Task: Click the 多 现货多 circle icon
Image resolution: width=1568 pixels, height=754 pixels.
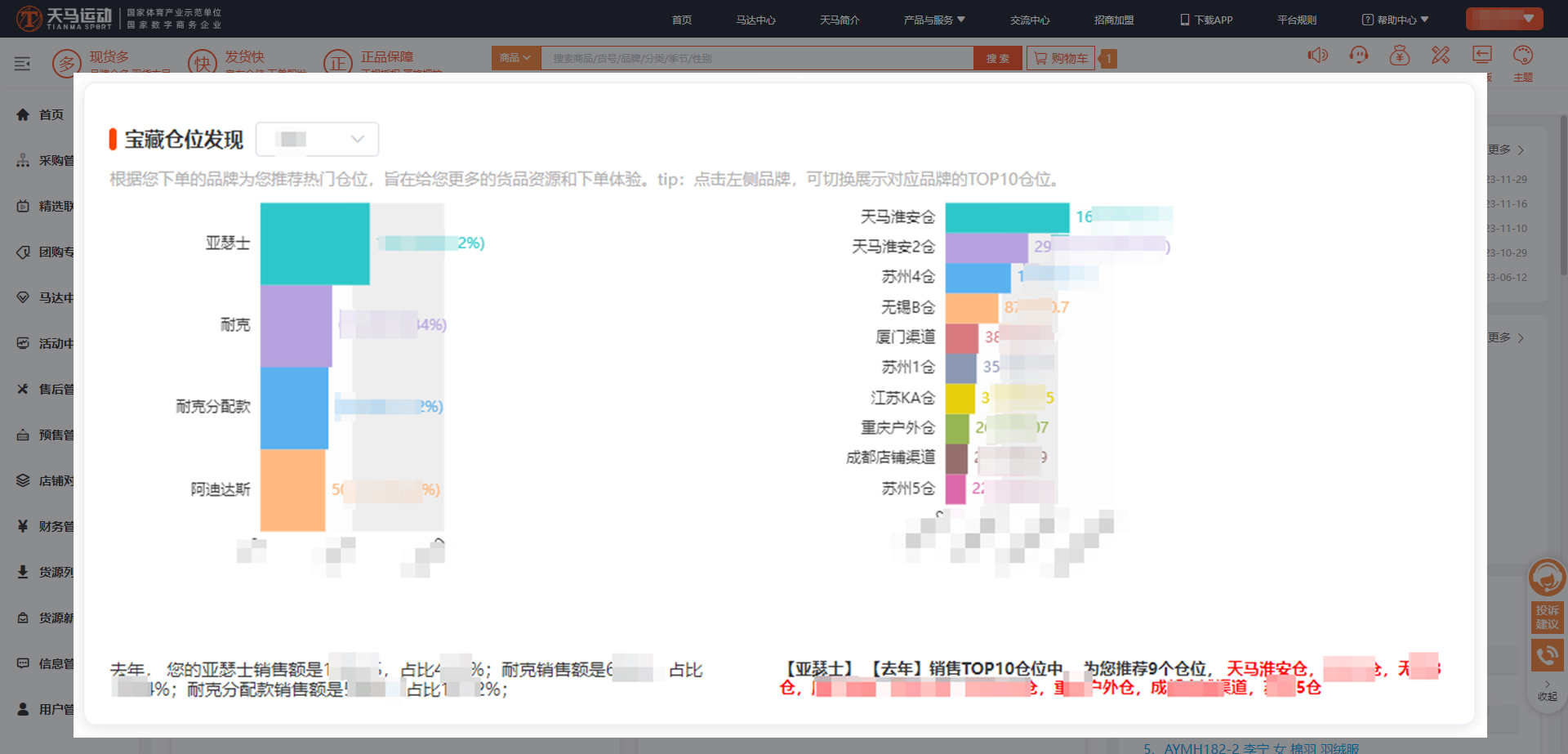Action: click(x=67, y=63)
